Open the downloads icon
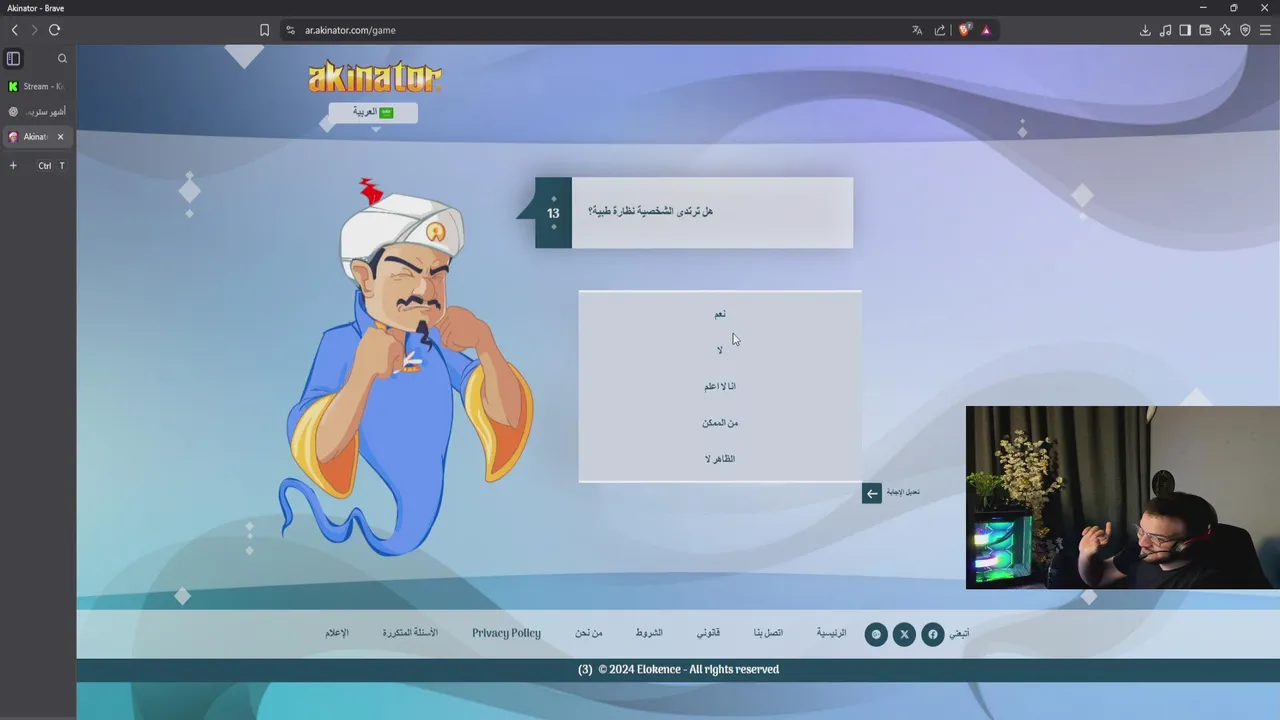This screenshot has height=720, width=1280. coord(1145,30)
